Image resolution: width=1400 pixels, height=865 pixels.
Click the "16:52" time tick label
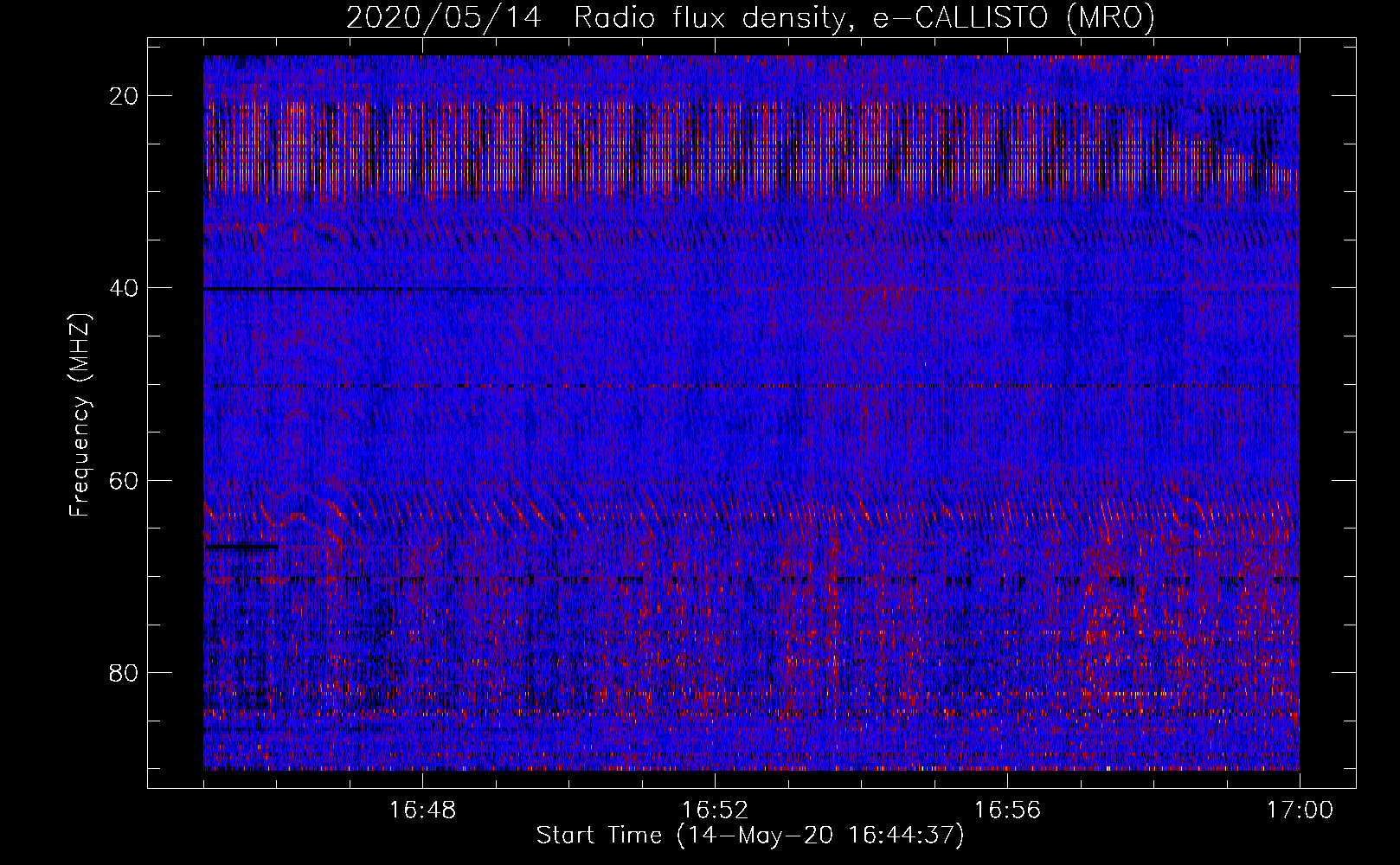point(715,810)
